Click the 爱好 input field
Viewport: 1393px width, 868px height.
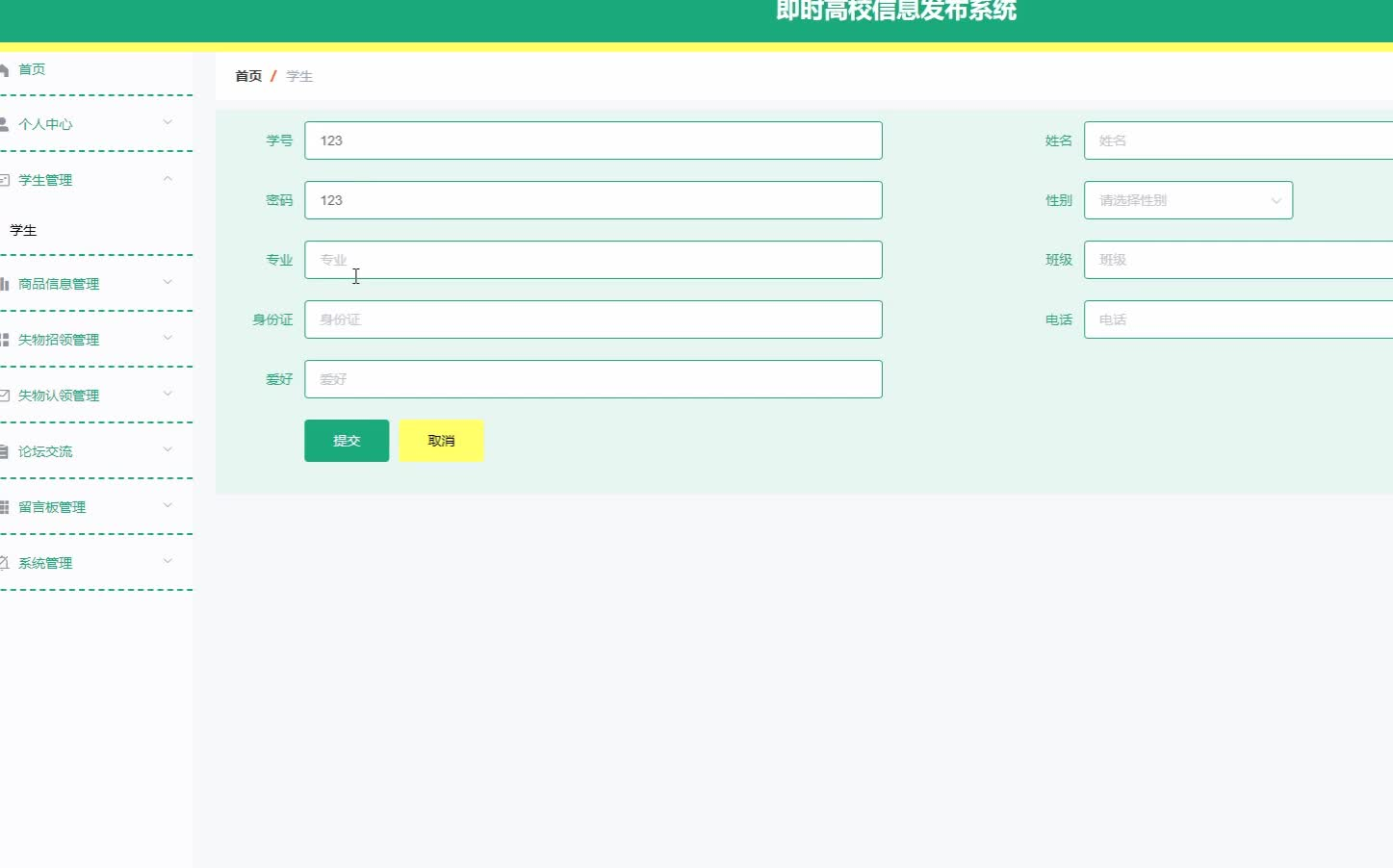click(593, 378)
